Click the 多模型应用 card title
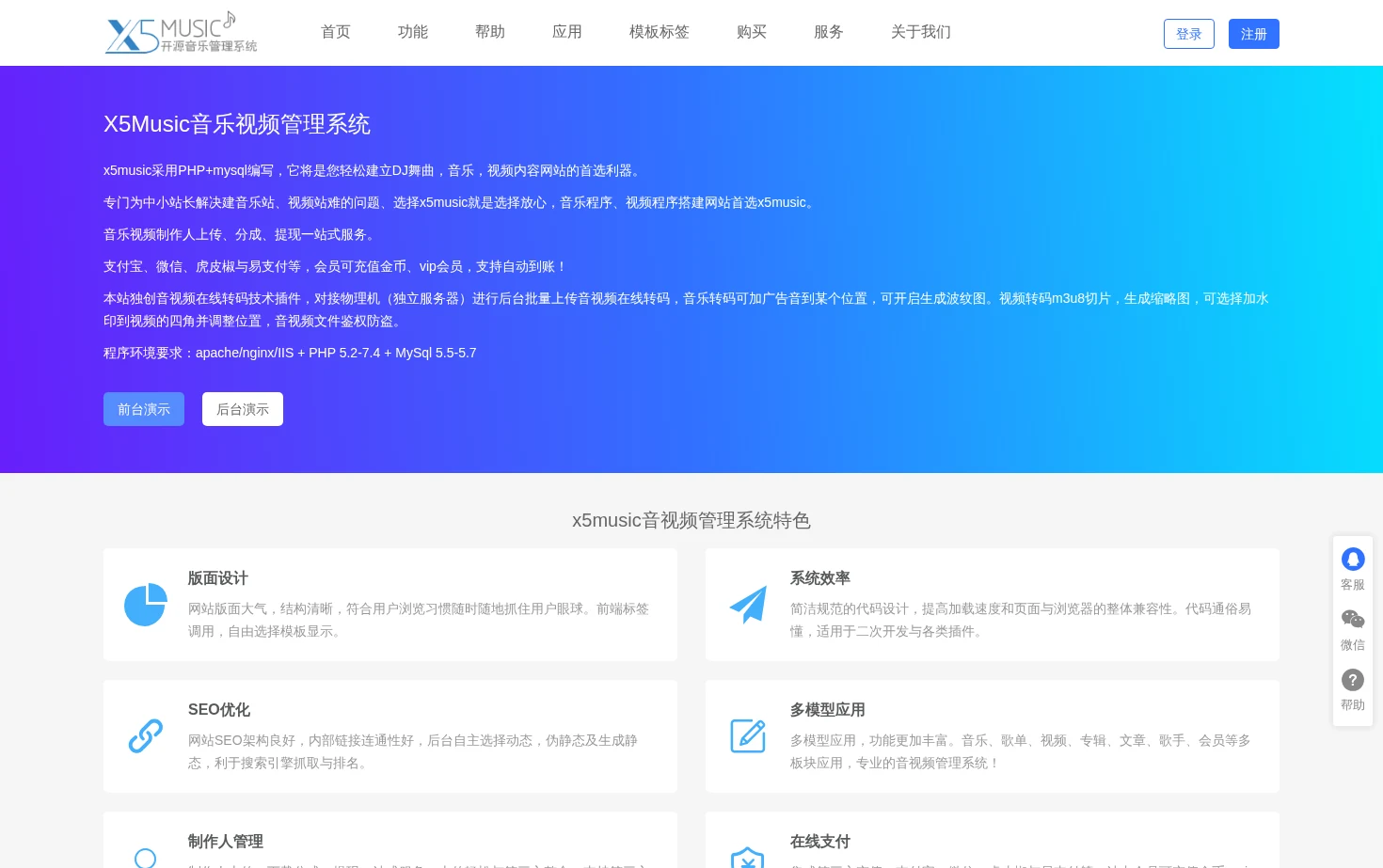 point(828,710)
